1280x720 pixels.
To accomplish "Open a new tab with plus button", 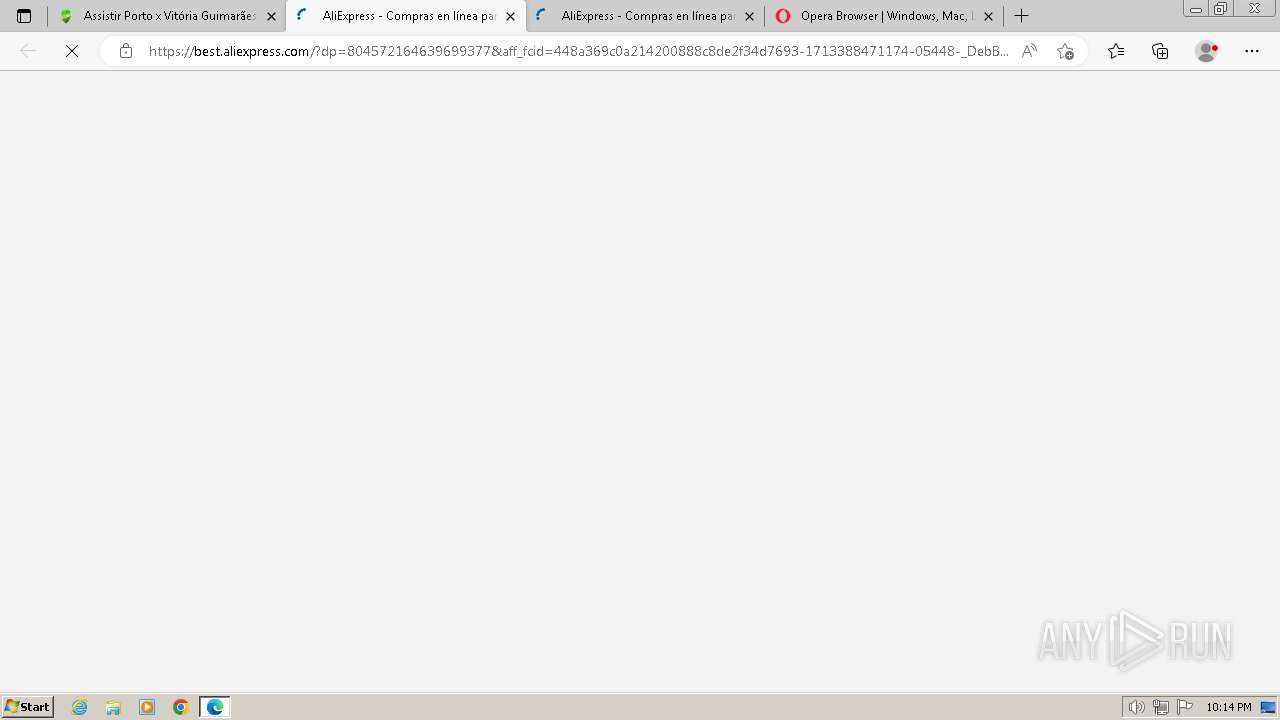I will (x=1021, y=16).
